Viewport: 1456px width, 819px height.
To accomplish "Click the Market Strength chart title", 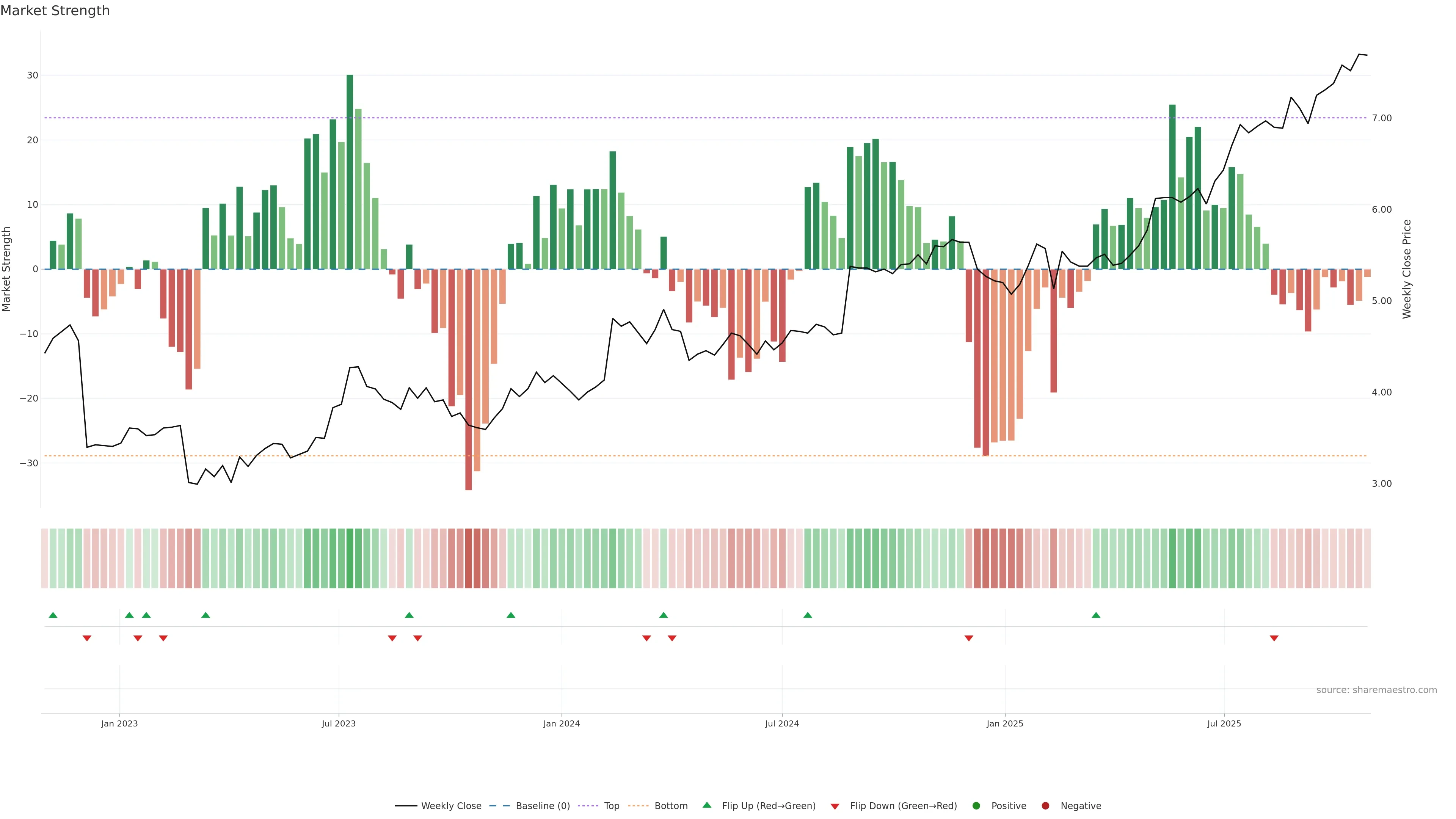I will tap(55, 11).
